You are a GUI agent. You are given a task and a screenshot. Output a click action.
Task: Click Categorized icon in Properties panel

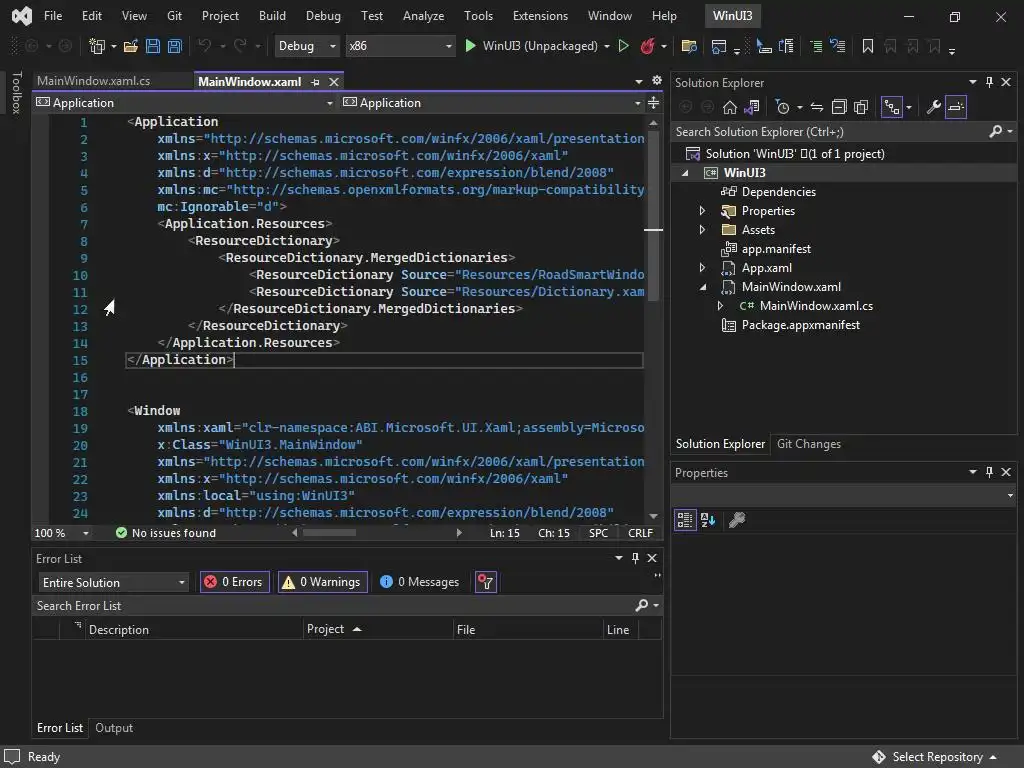684,520
